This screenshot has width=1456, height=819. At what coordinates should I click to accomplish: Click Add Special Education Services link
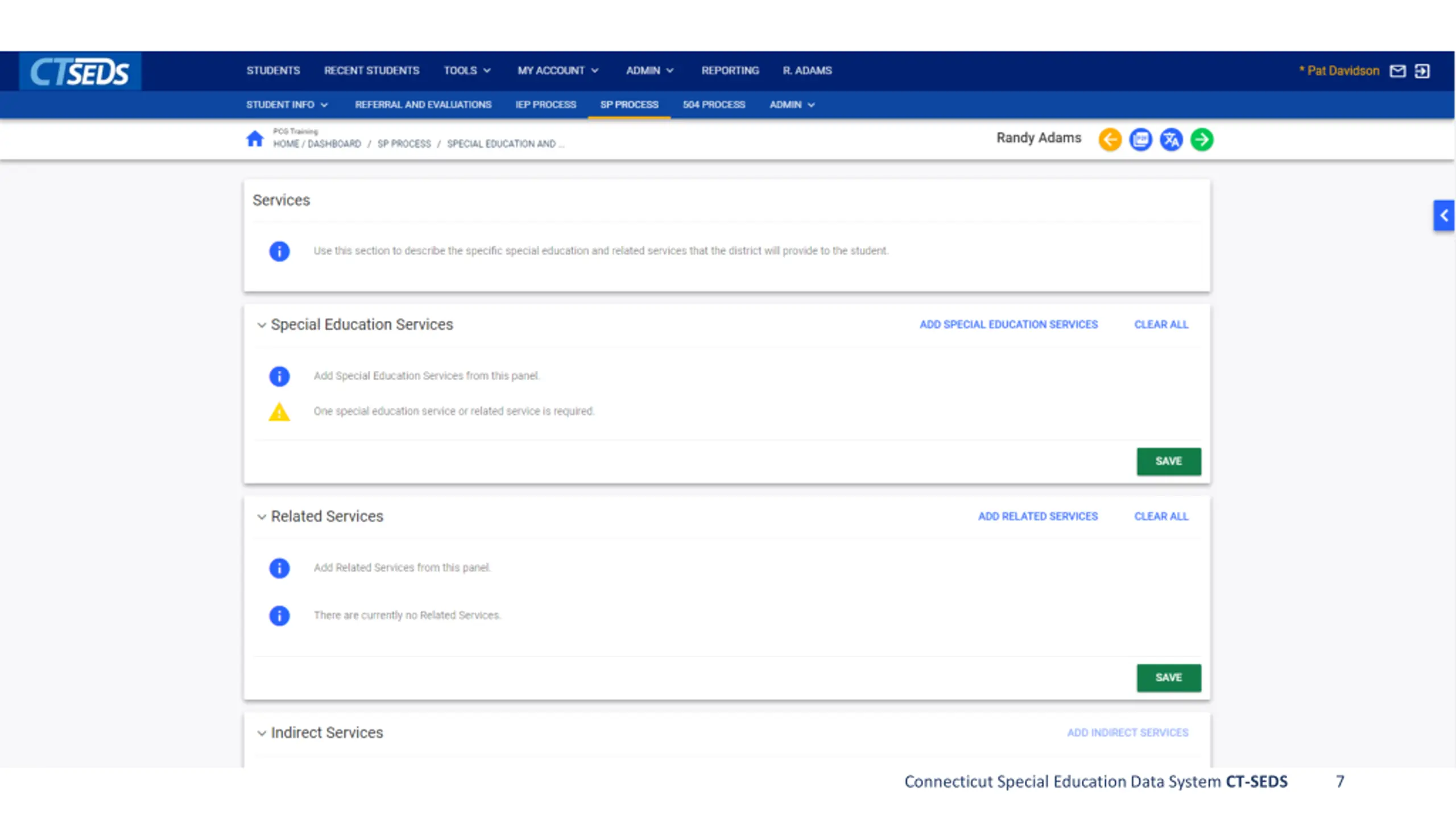point(1008,324)
